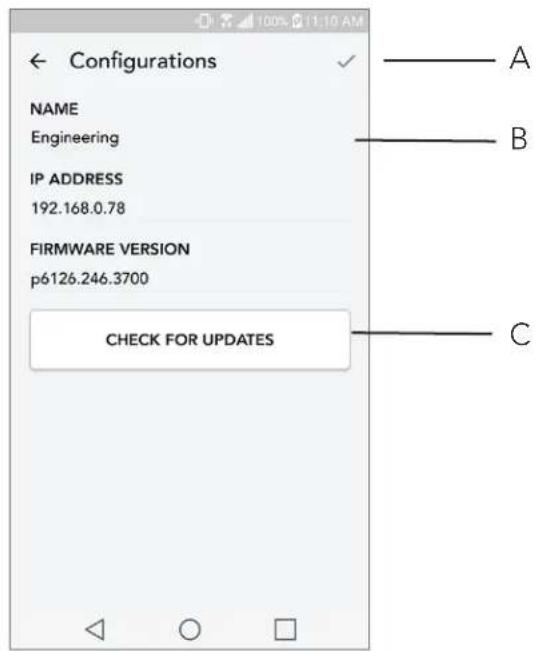Tap the Android back triangle button

coord(96,629)
